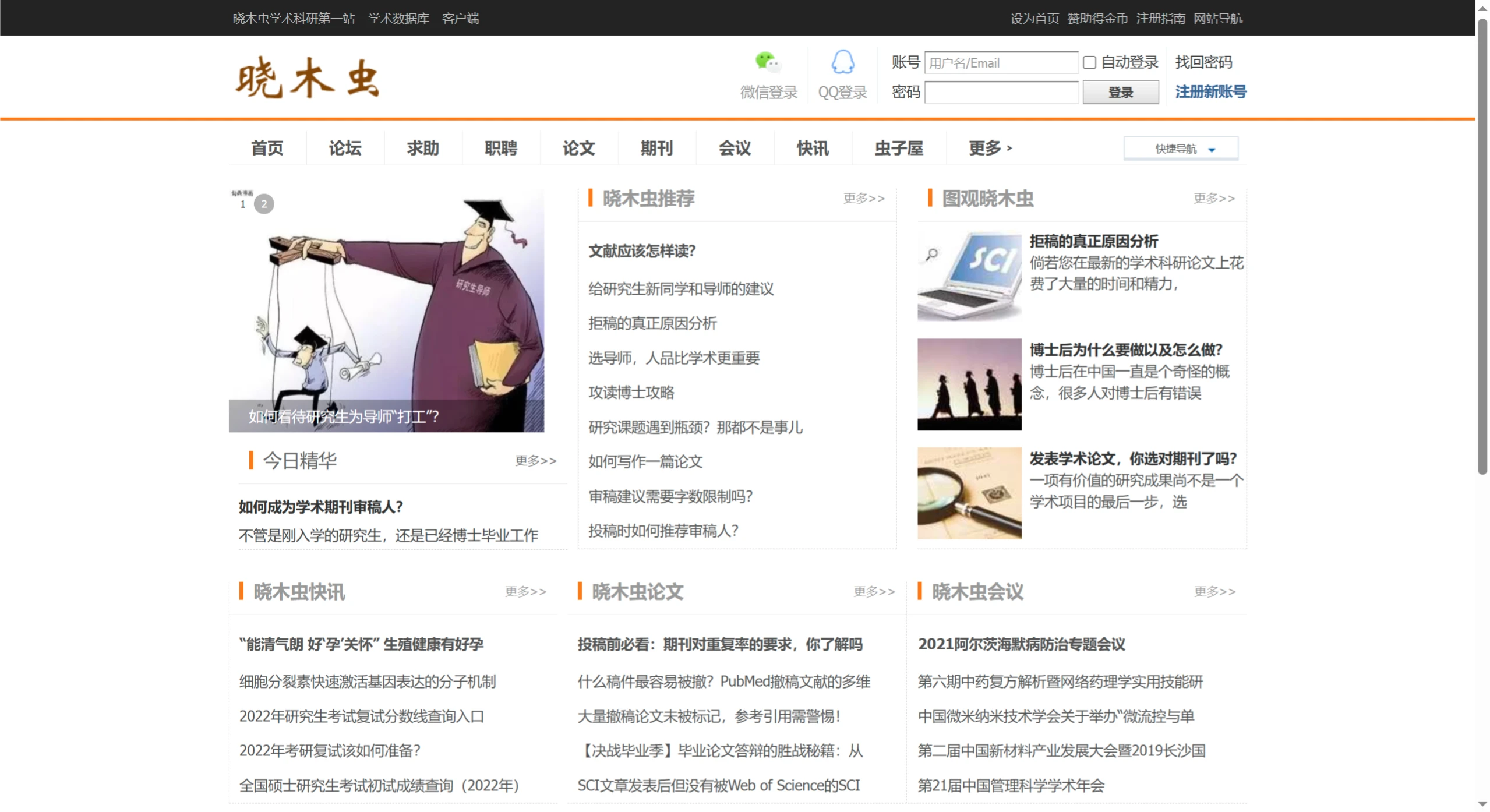
Task: Open the 论文 navigation item
Action: click(578, 148)
